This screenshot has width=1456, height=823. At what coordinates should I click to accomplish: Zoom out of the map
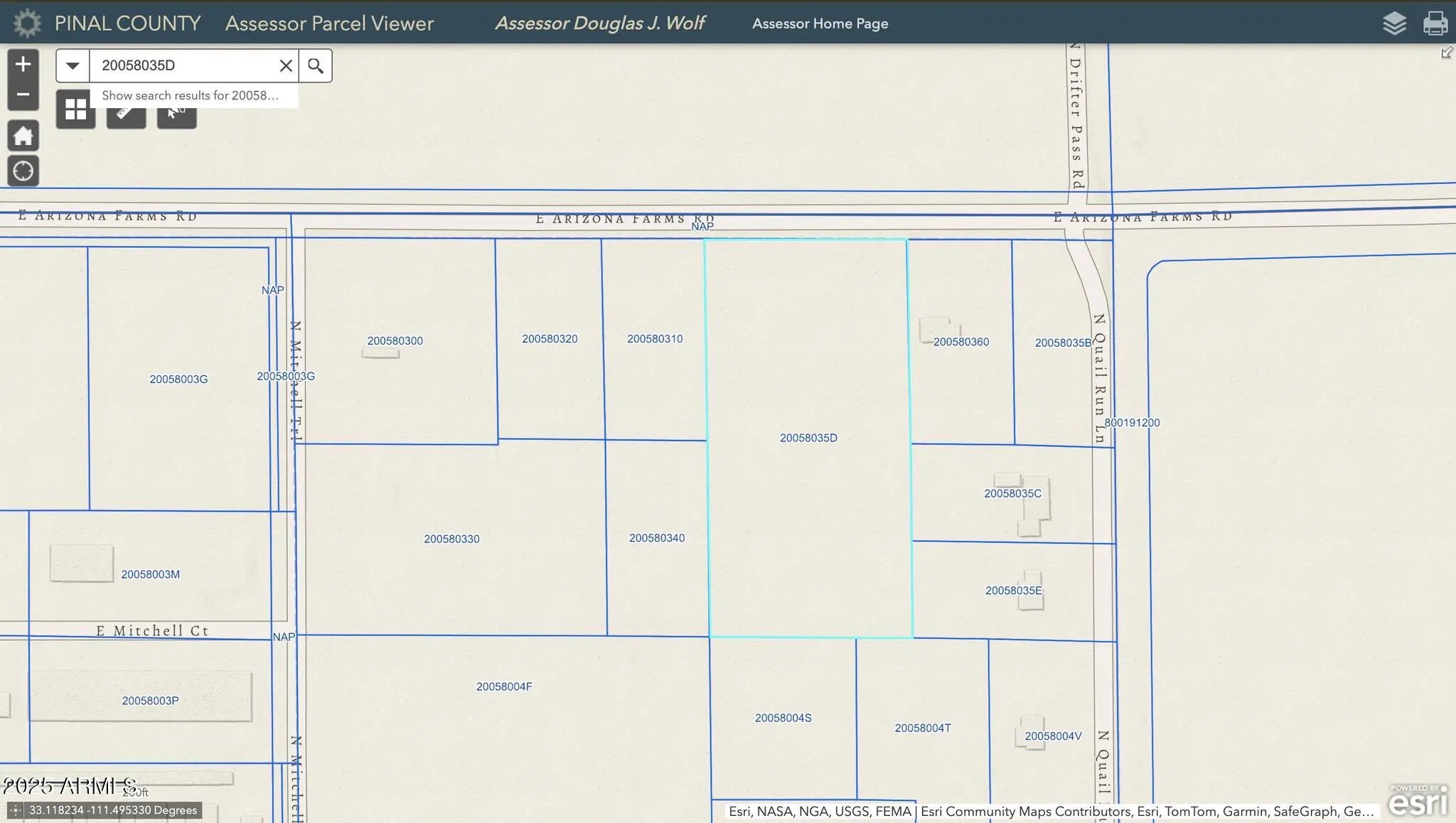coord(23,95)
